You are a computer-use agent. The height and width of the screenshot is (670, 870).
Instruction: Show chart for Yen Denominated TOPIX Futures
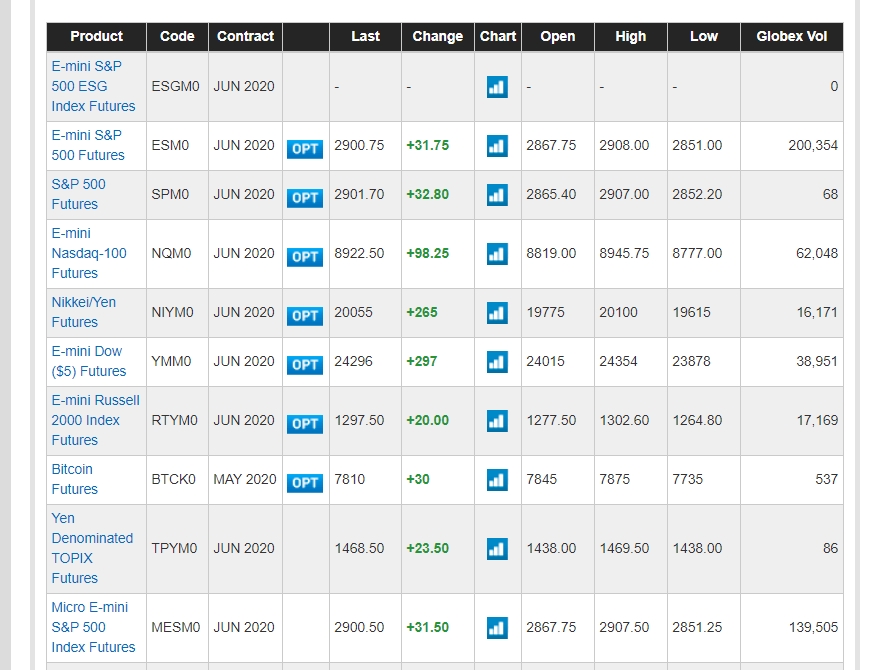tap(497, 549)
